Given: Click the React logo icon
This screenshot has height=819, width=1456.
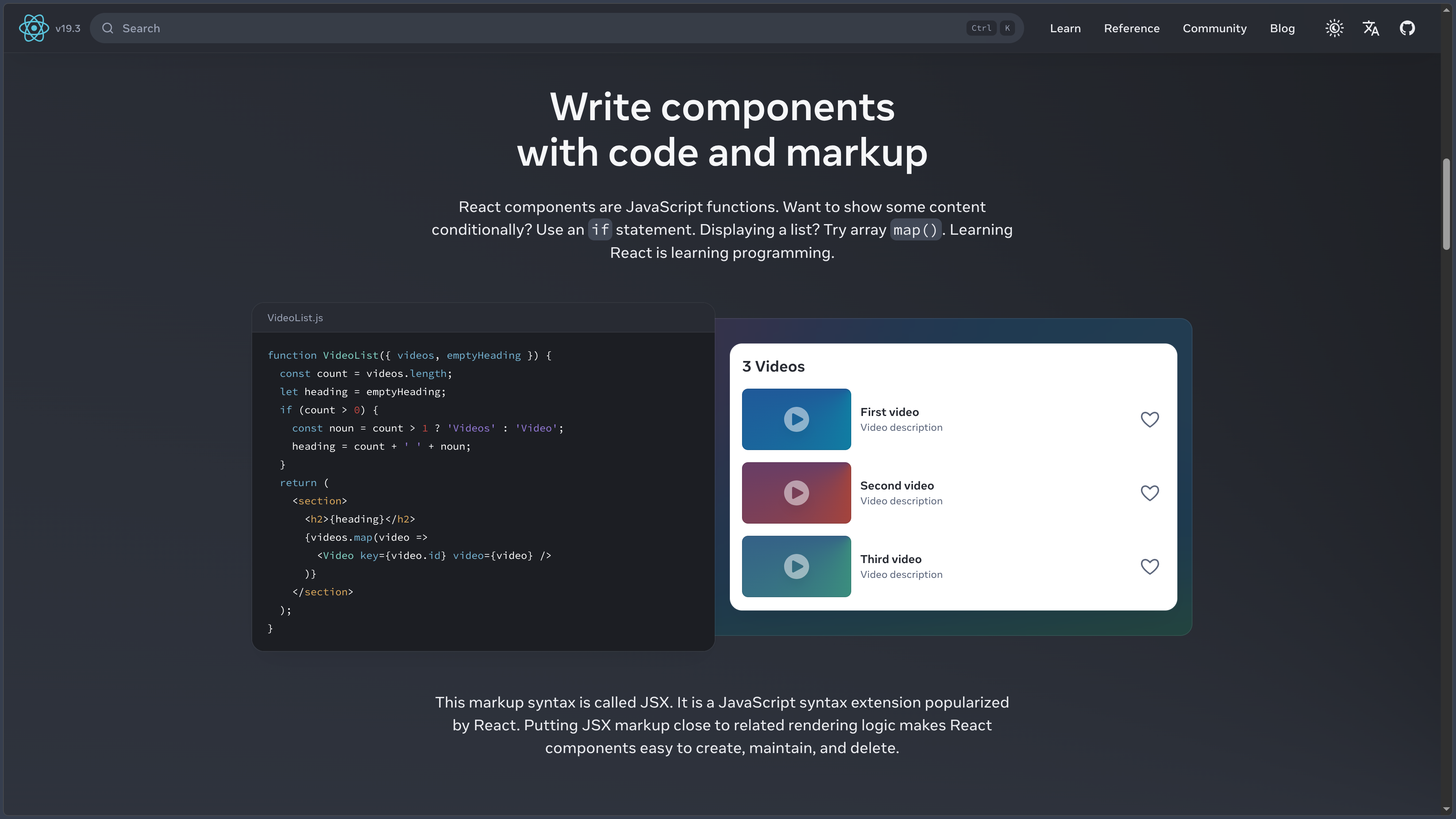Looking at the screenshot, I should tap(34, 28).
